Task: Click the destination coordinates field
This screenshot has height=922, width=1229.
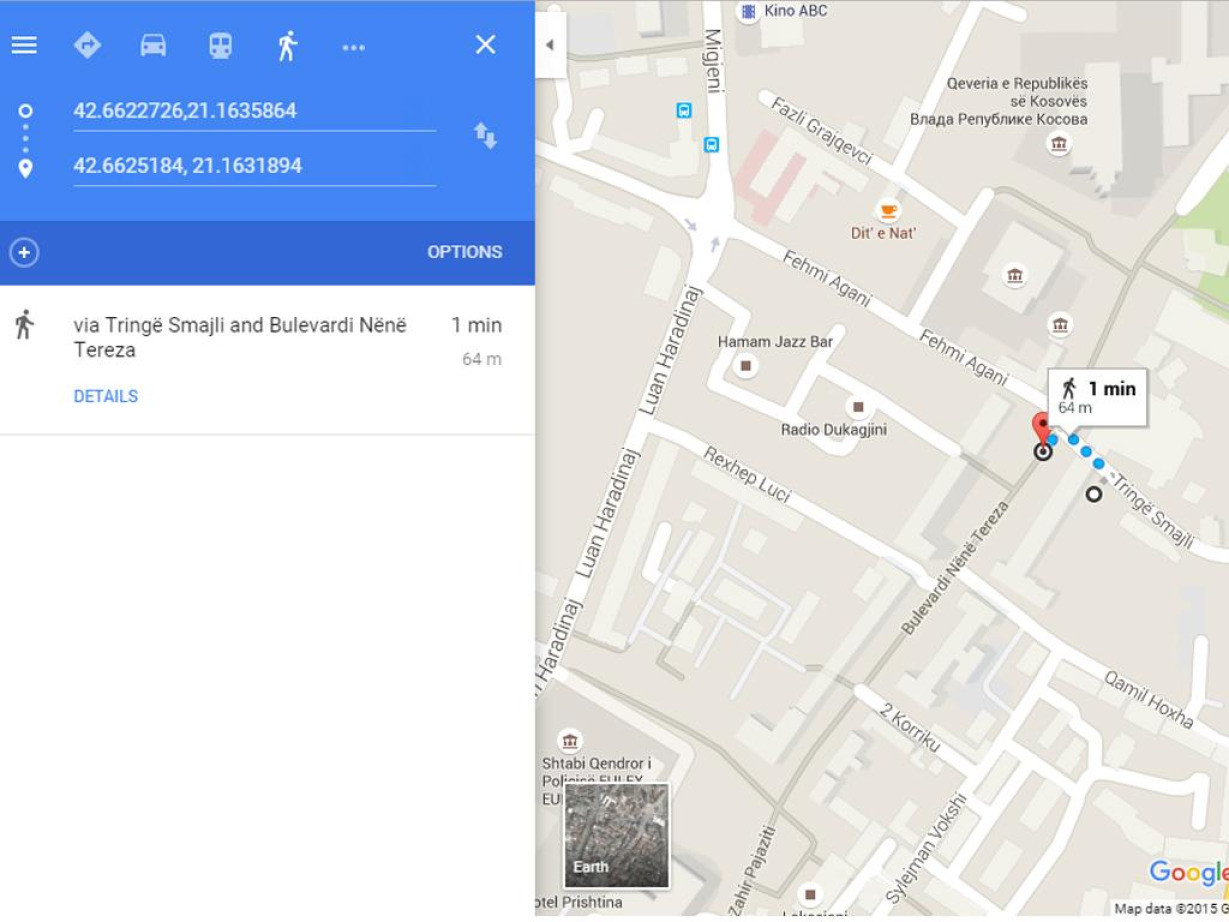Action: pyautogui.click(x=254, y=166)
